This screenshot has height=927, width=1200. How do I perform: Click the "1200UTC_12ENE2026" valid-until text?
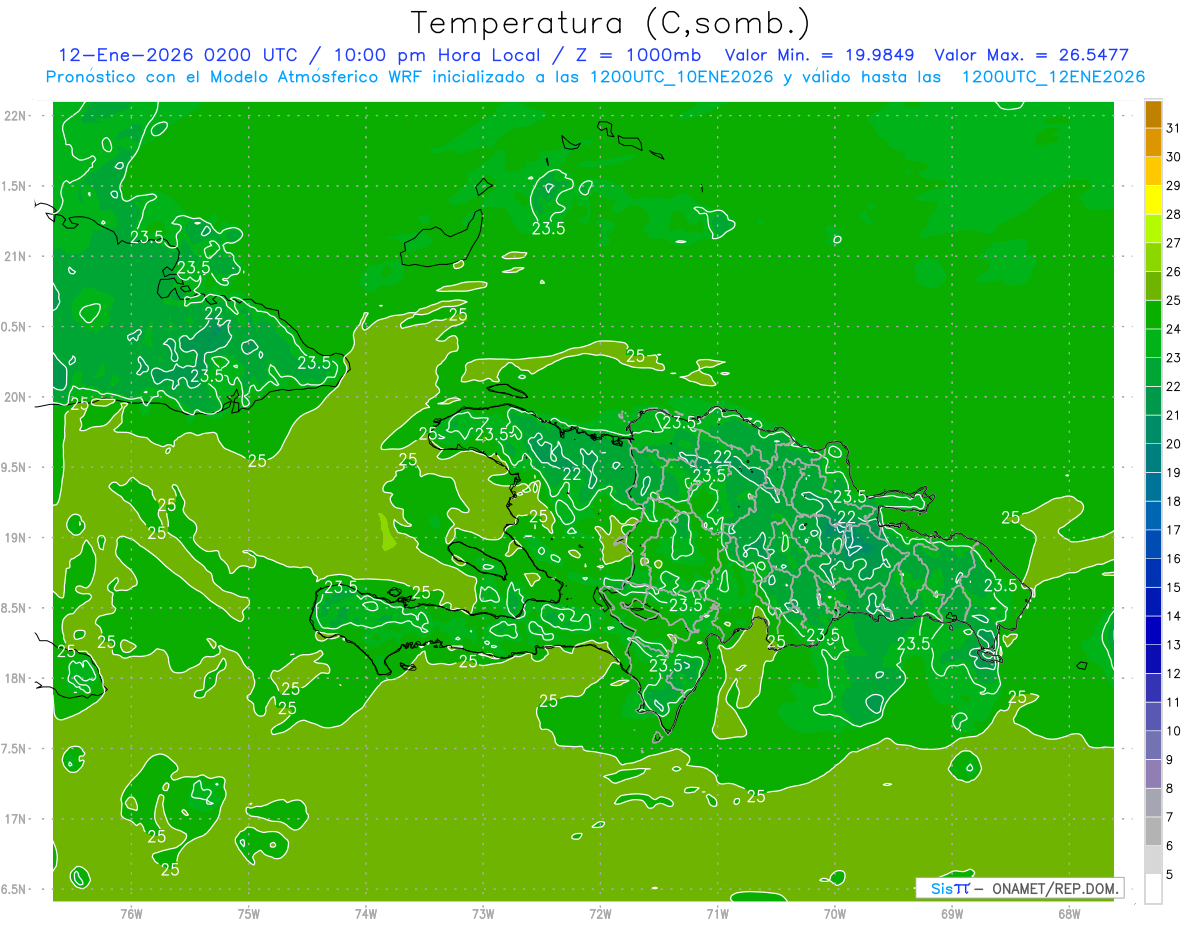1053,77
